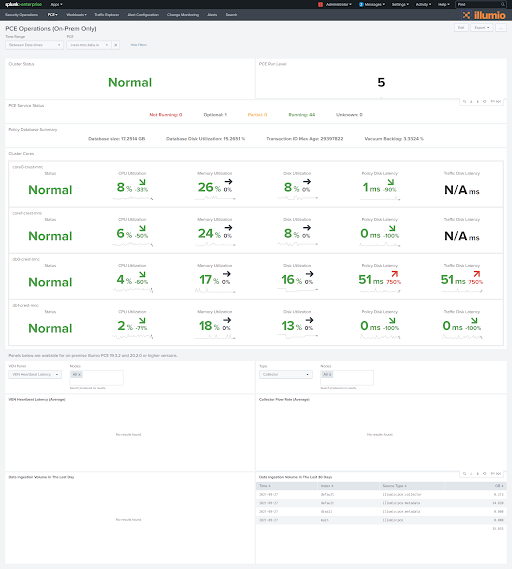Go to Traffic Explorer
This screenshot has width=512, height=569.
pos(107,15)
